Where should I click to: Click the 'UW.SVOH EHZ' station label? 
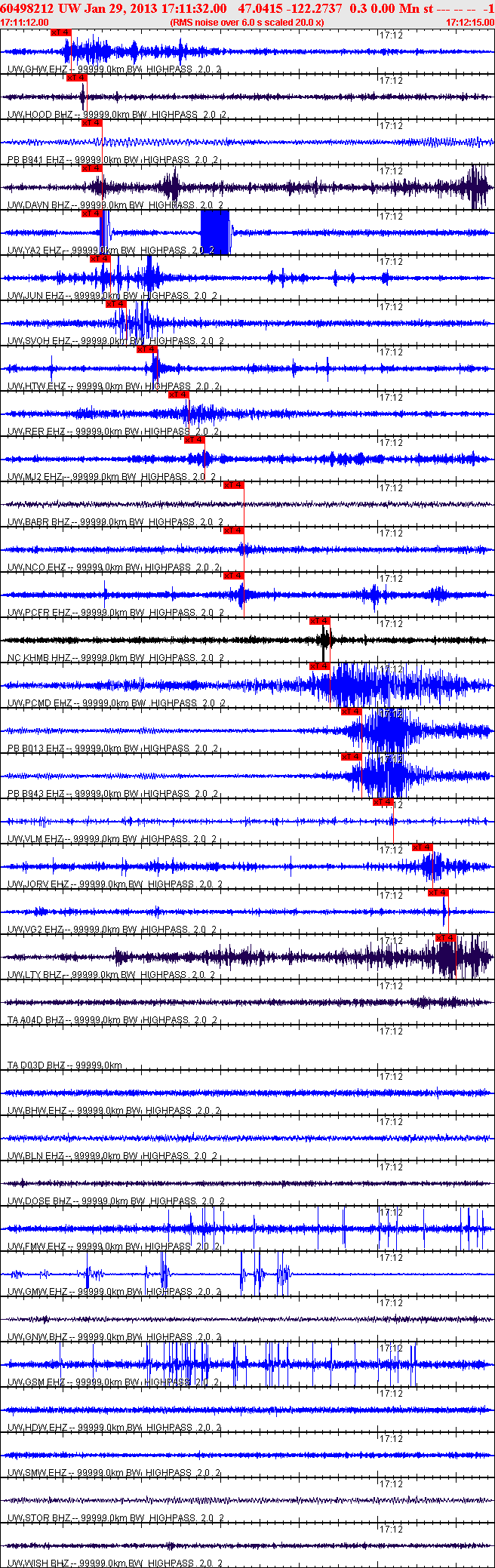pyautogui.click(x=39, y=341)
